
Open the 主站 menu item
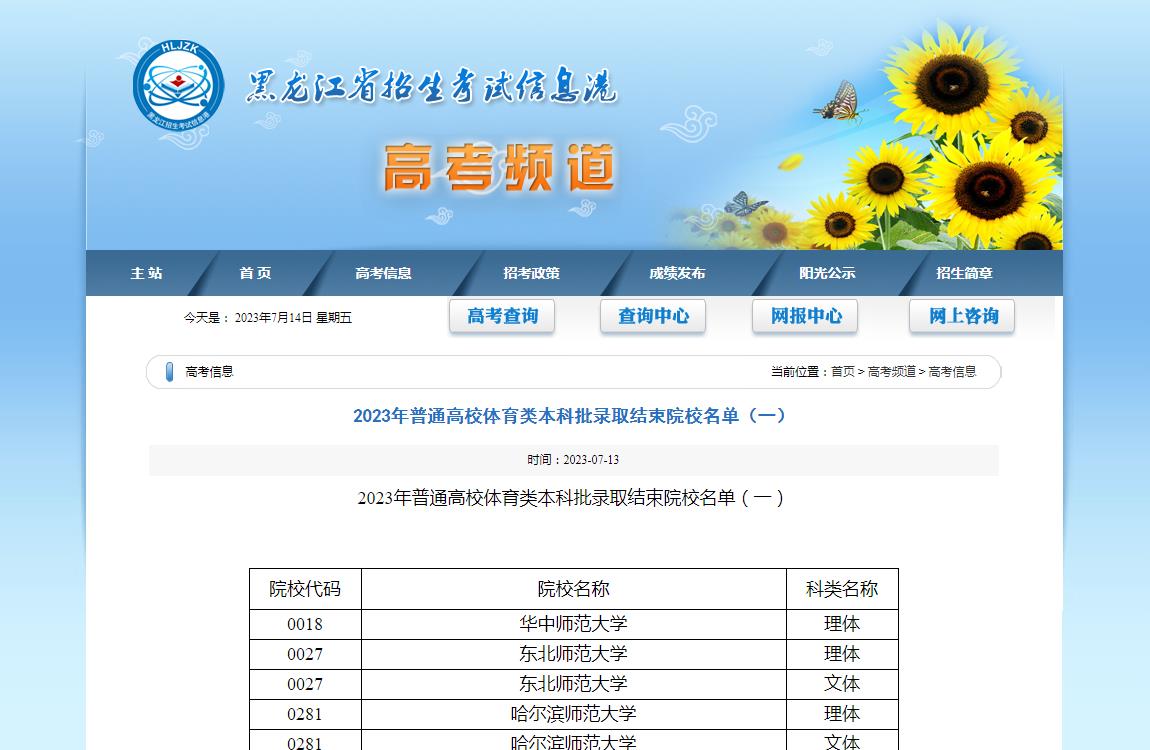[147, 273]
